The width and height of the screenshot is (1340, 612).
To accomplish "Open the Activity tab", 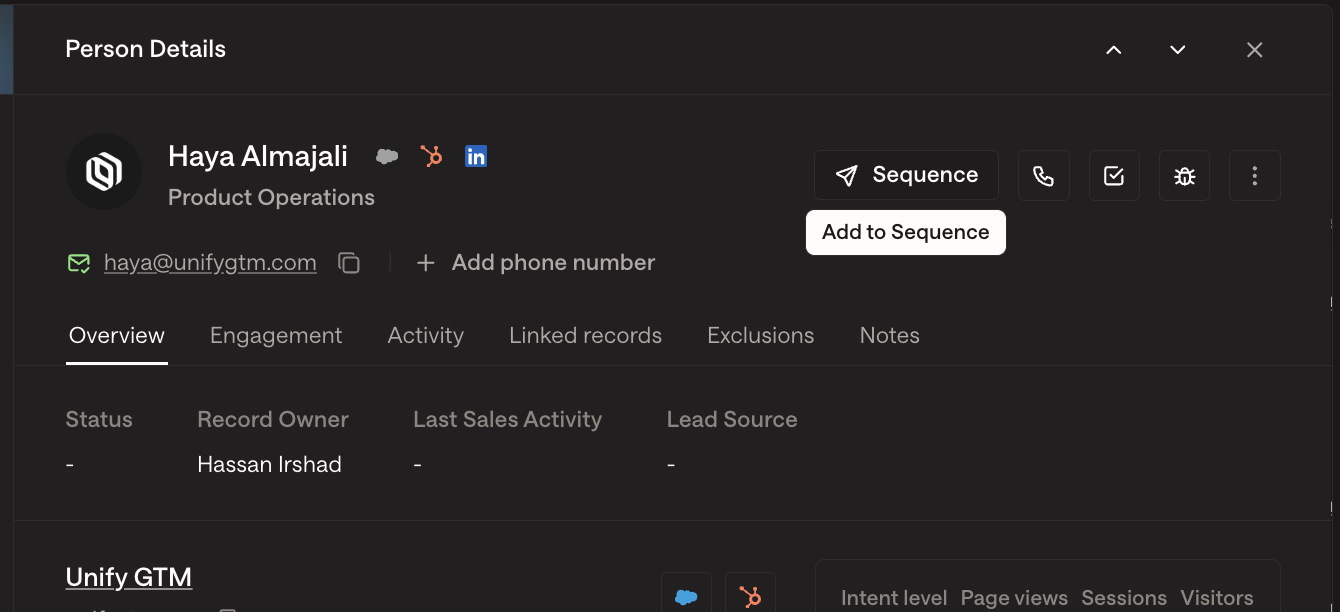I will click(426, 336).
